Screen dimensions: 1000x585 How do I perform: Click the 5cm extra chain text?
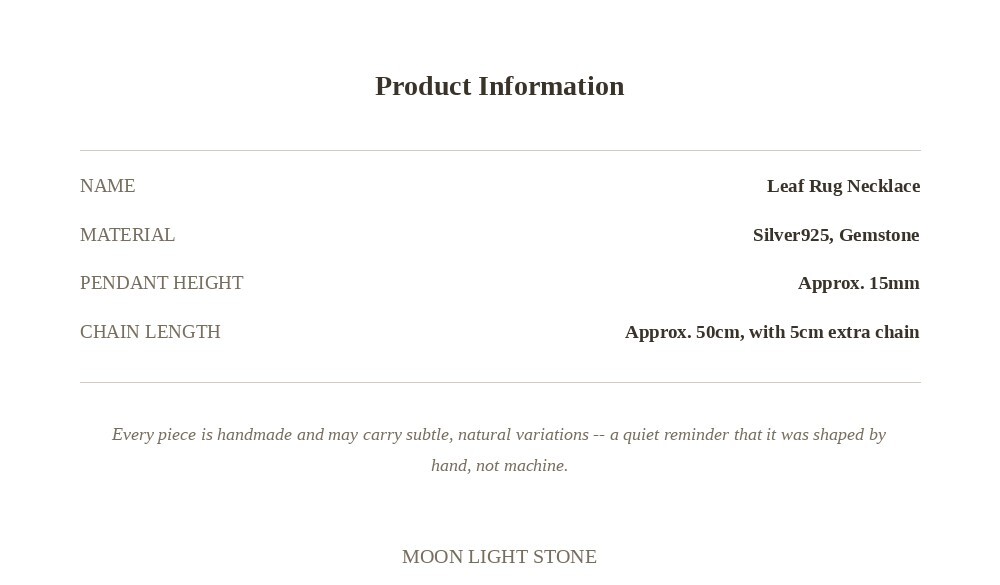[855, 332]
